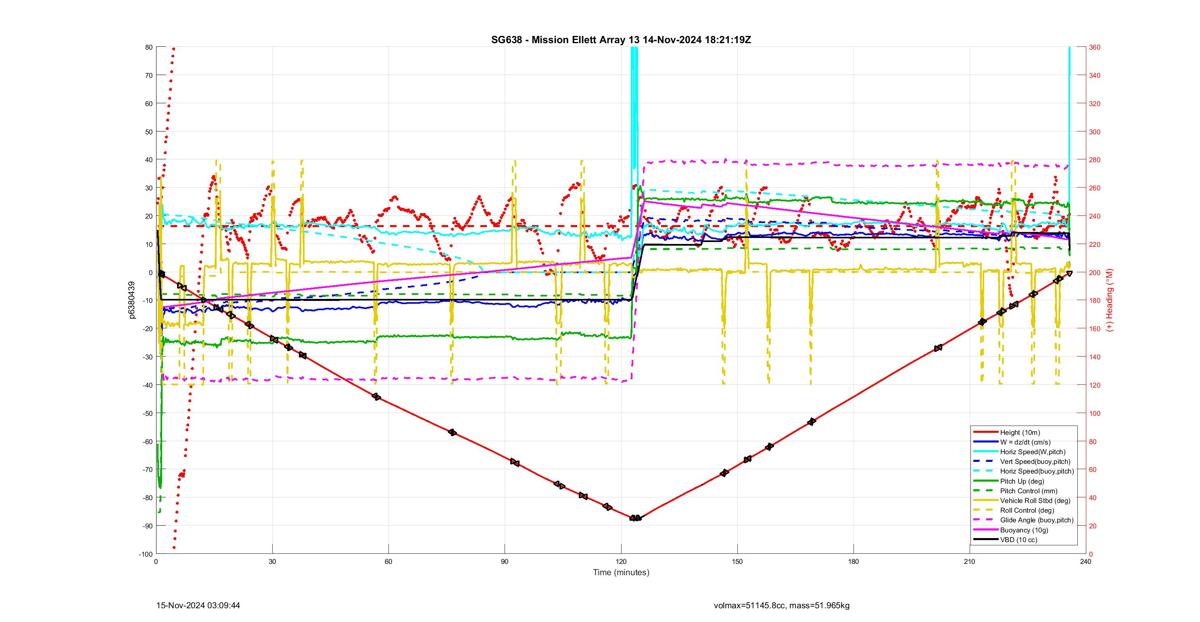The height and width of the screenshot is (622, 1200).
Task: Click the x-axis tick label '120'
Action: 621,562
